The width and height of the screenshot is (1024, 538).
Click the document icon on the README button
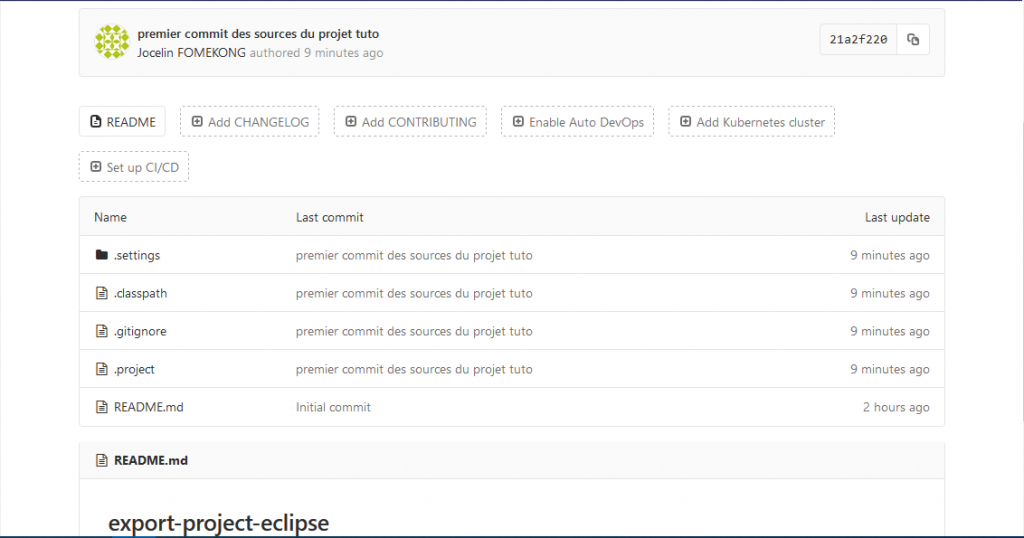click(95, 121)
